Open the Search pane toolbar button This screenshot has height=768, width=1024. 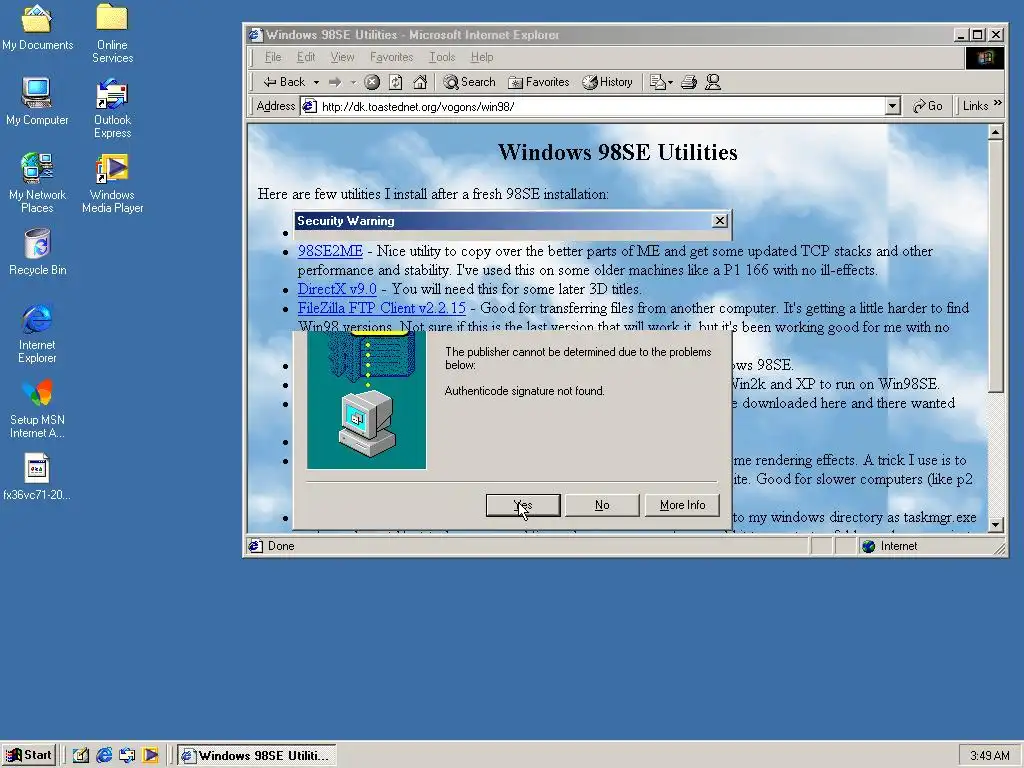coord(470,82)
